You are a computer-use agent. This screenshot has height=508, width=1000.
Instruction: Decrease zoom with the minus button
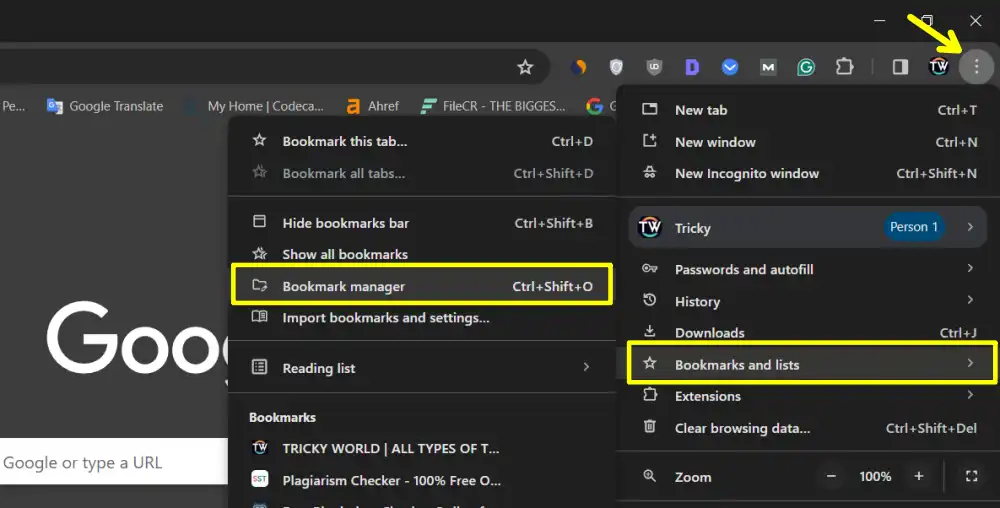tap(831, 476)
